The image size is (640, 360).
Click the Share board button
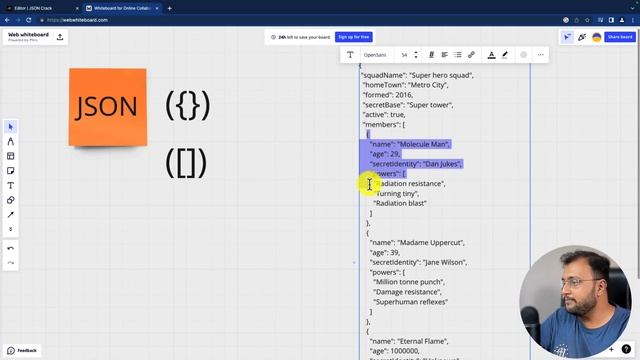click(x=620, y=37)
